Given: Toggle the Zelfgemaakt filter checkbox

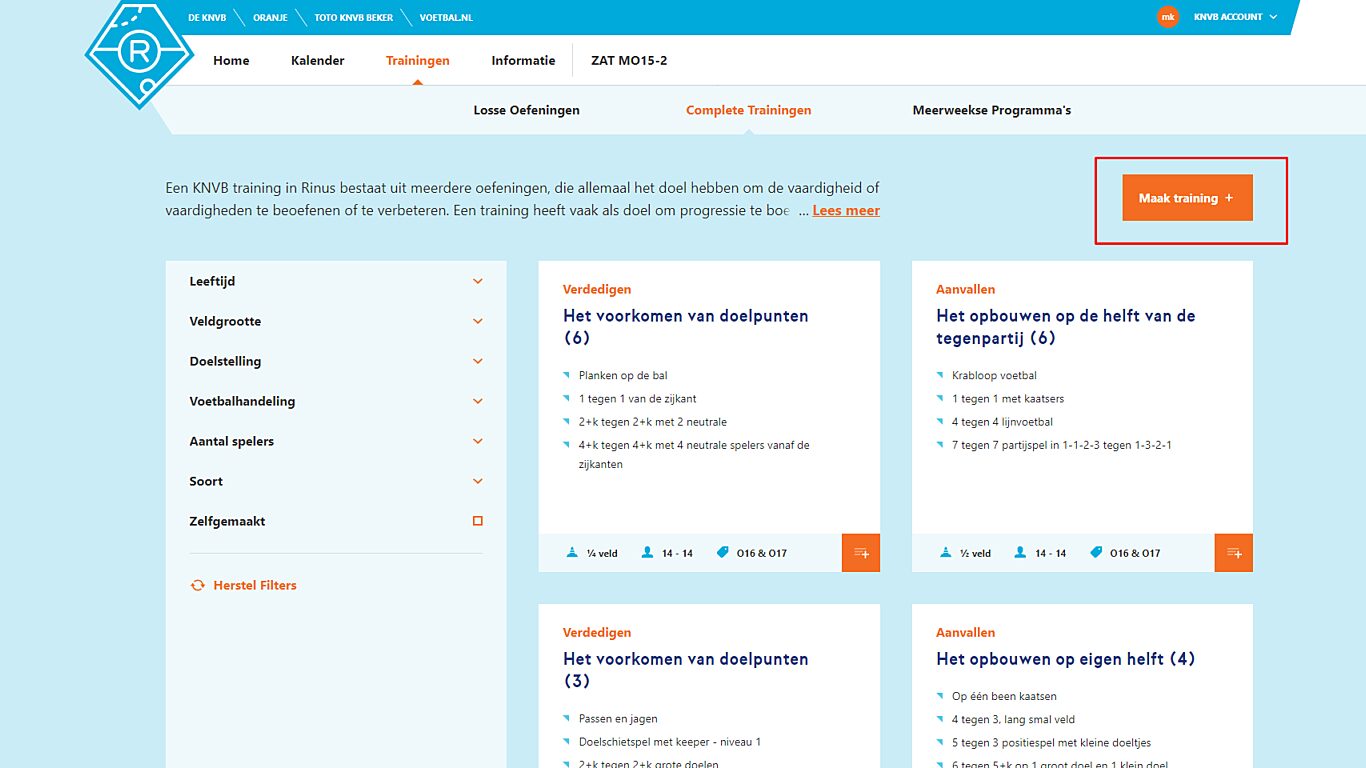Looking at the screenshot, I should pyautogui.click(x=478, y=520).
